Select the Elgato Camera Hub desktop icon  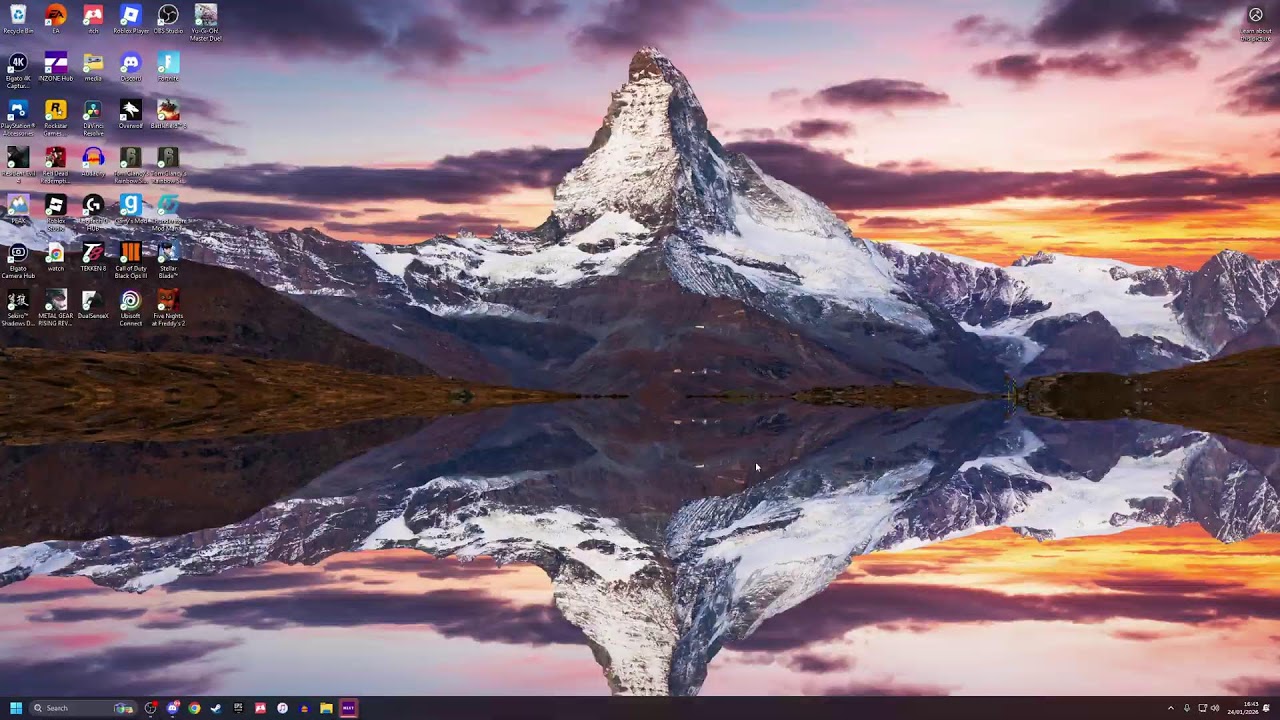[18, 260]
